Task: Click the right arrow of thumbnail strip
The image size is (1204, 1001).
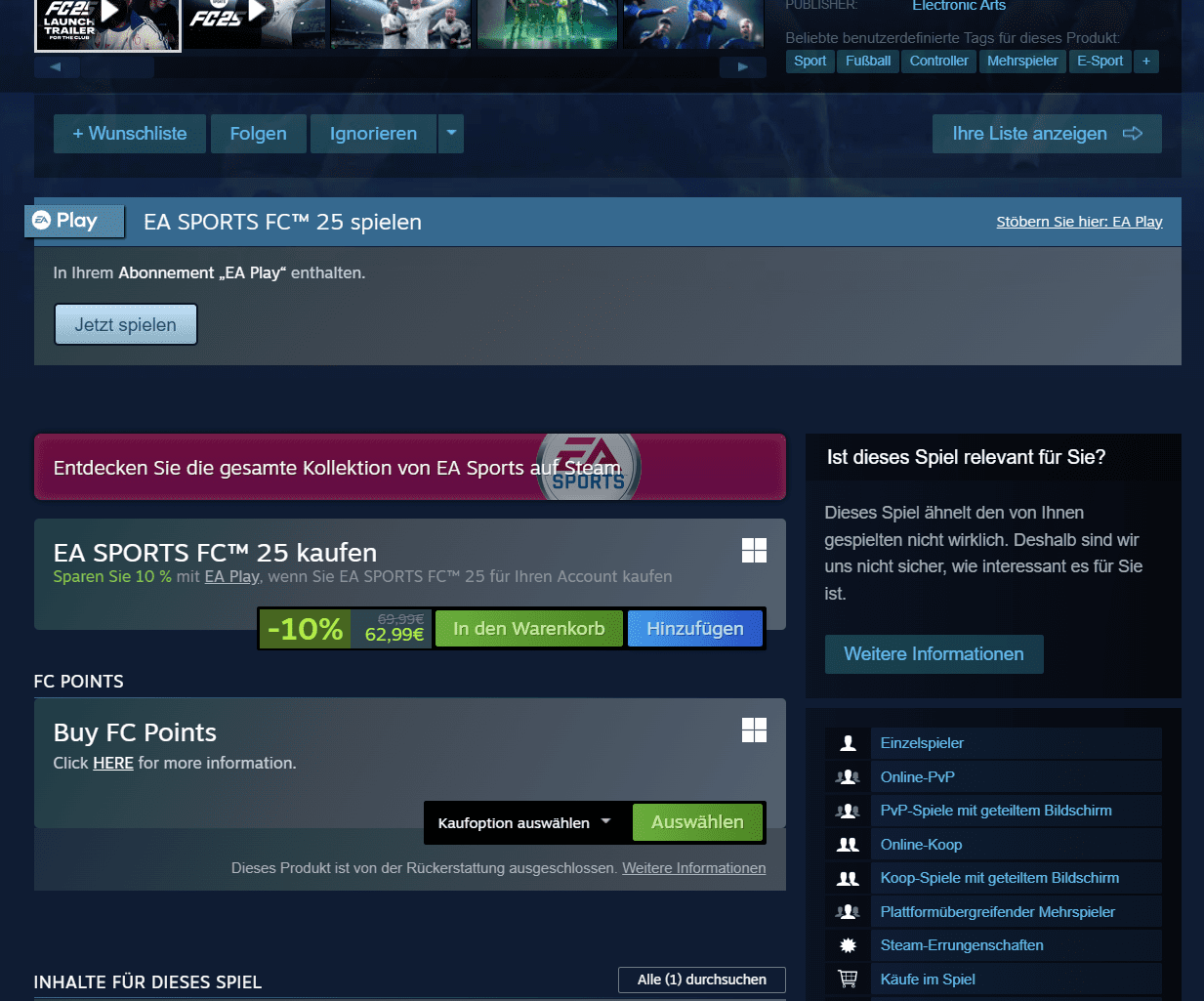Action: [743, 67]
